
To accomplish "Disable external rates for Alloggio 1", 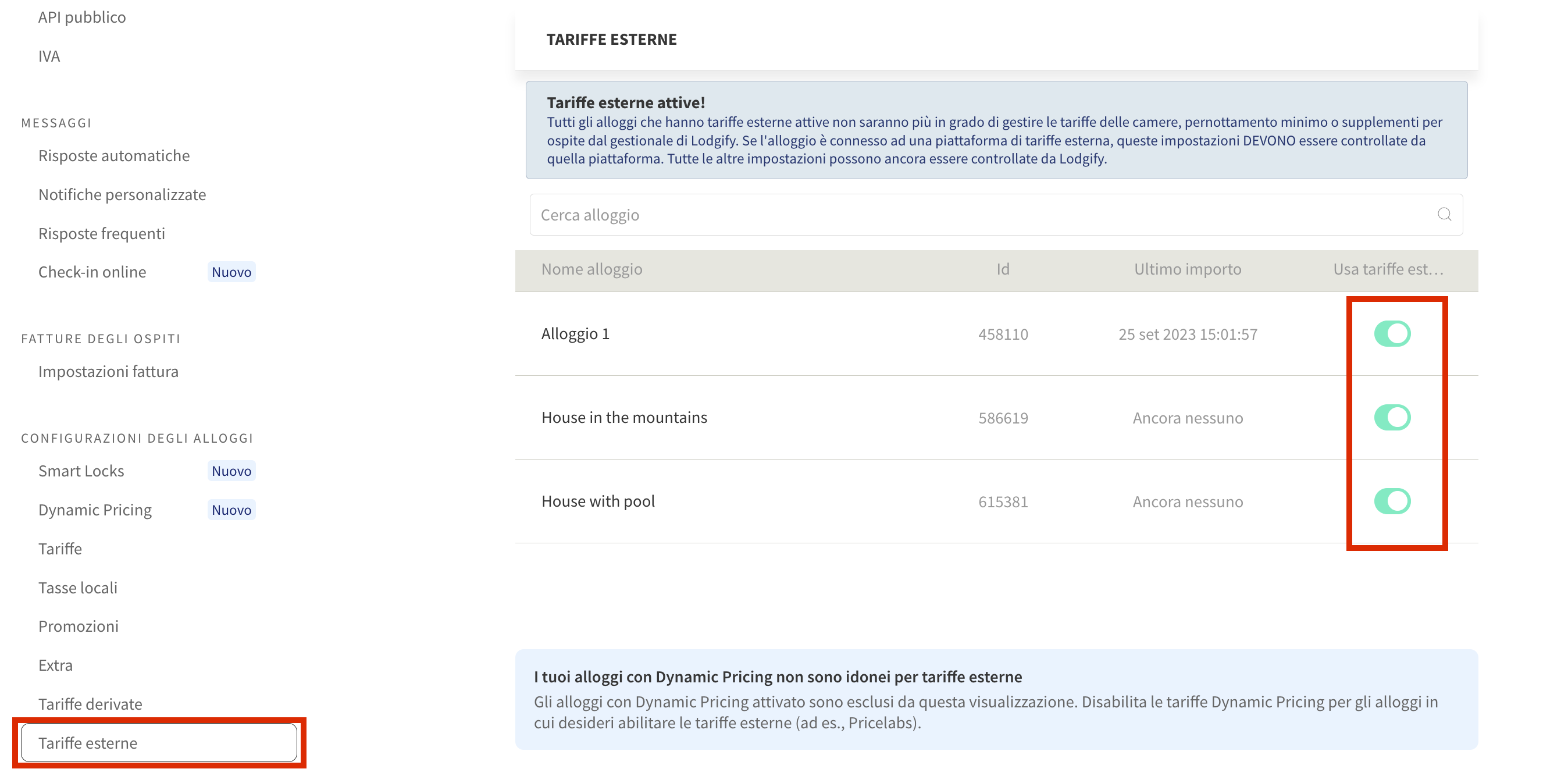I will coord(1391,334).
